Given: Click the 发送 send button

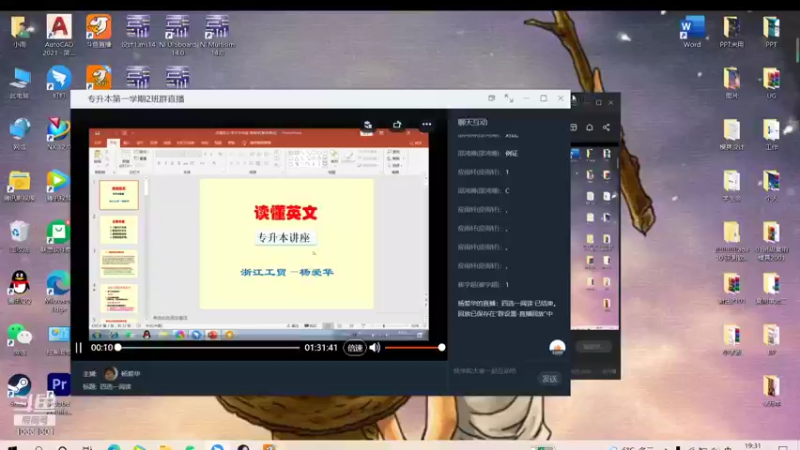Looking at the screenshot, I should (x=549, y=379).
